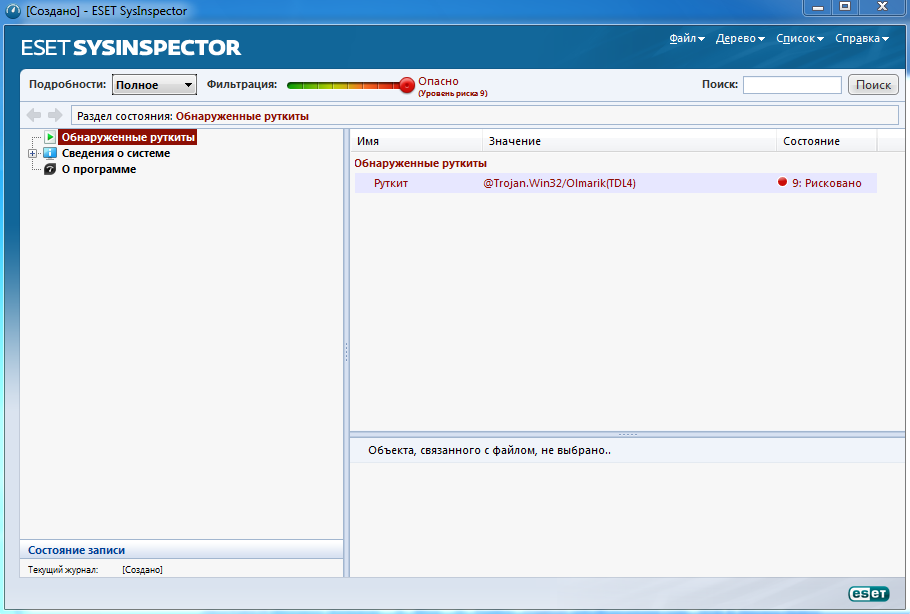The width and height of the screenshot is (910, 614).
Task: Open the Подробности dropdown set to Полное
Action: click(x=154, y=85)
